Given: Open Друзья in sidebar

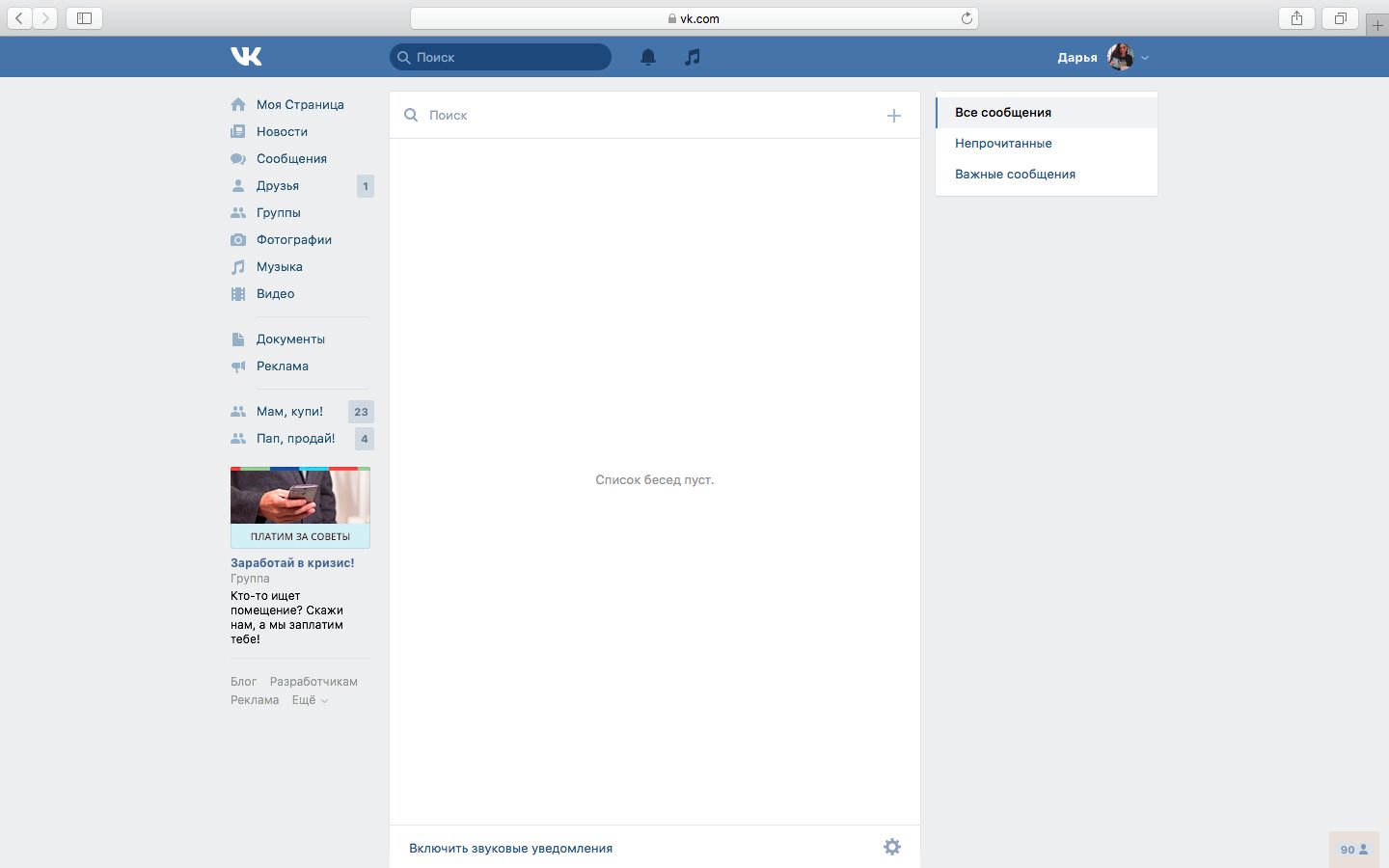Looking at the screenshot, I should click(x=278, y=185).
